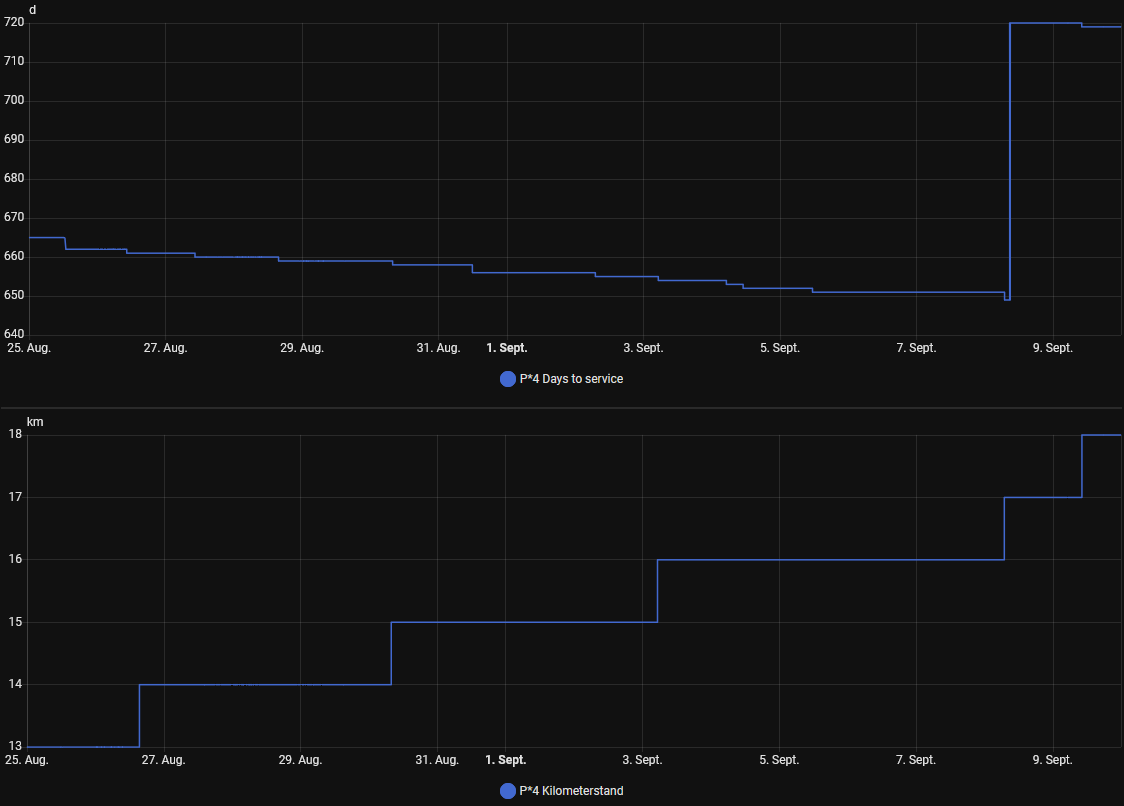
Task: Click the blue Kilometerstand legend dot
Action: [x=508, y=791]
